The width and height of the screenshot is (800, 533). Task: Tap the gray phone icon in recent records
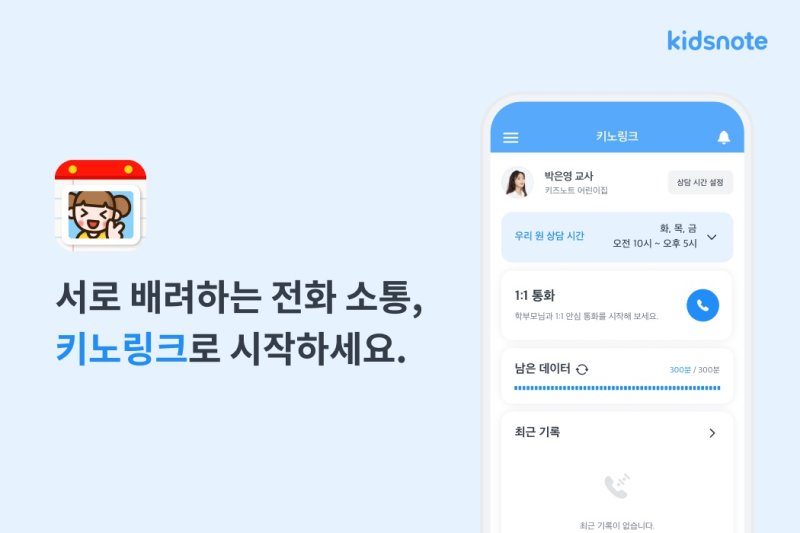point(617,486)
